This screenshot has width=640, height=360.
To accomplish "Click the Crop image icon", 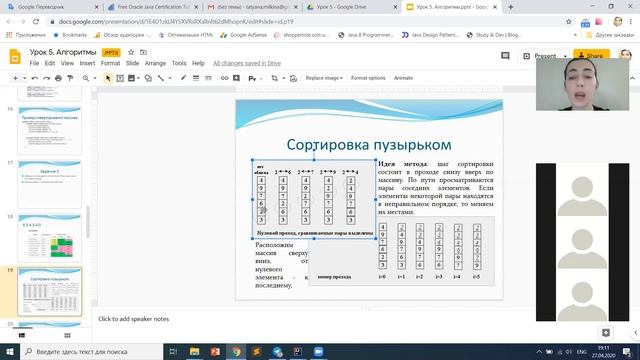I will pyautogui.click(x=274, y=78).
